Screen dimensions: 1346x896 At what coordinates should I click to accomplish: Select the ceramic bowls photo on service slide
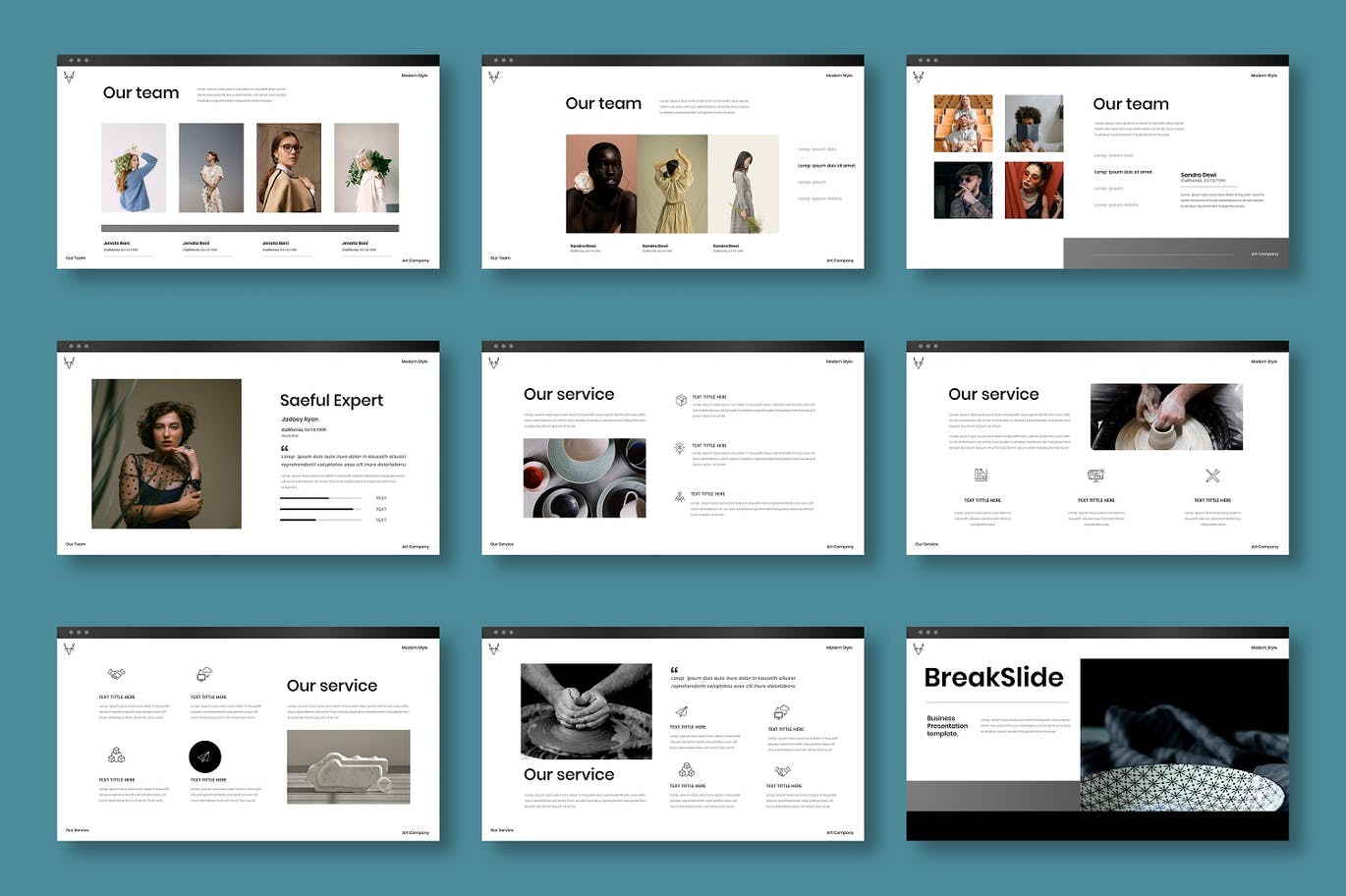click(x=585, y=477)
